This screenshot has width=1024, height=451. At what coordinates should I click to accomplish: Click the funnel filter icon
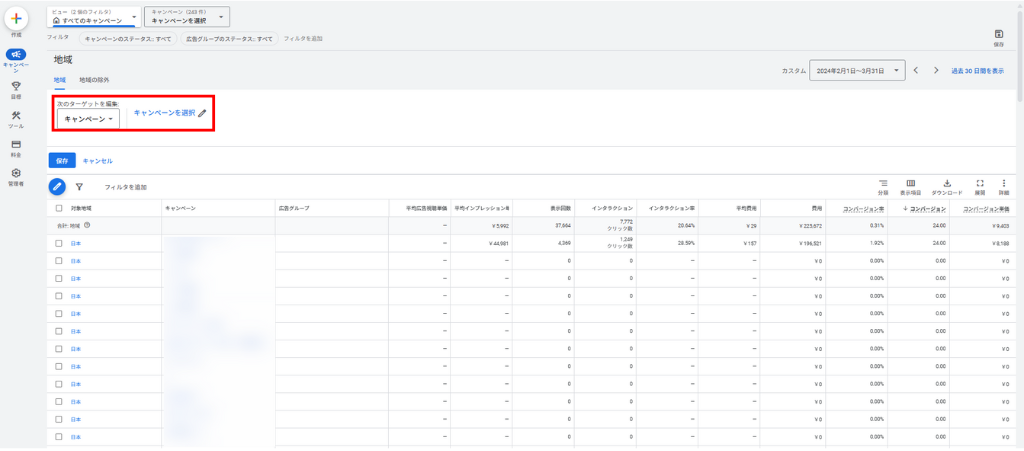[79, 187]
